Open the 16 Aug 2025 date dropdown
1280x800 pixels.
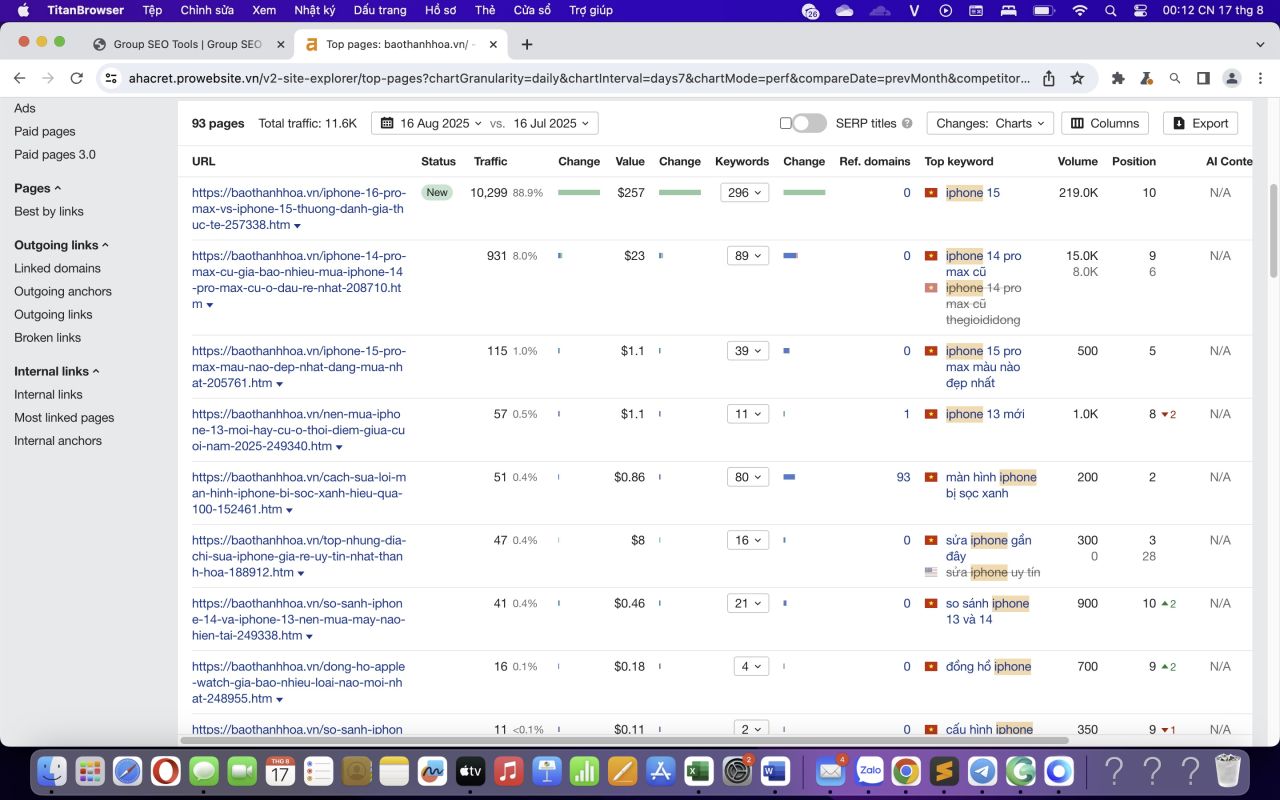(485, 123)
